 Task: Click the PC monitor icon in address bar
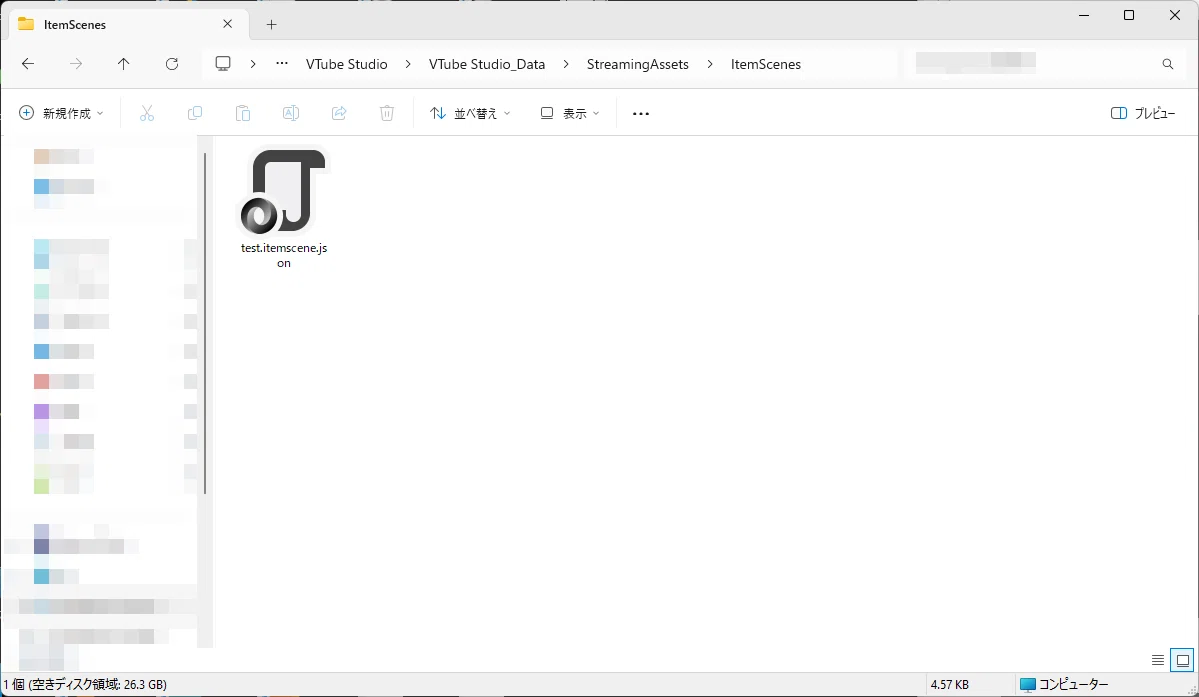[223, 64]
